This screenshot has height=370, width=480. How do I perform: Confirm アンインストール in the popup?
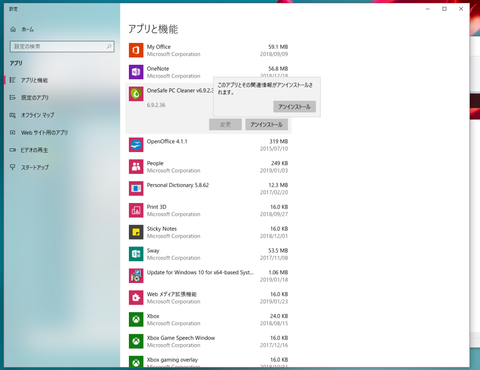(x=295, y=107)
